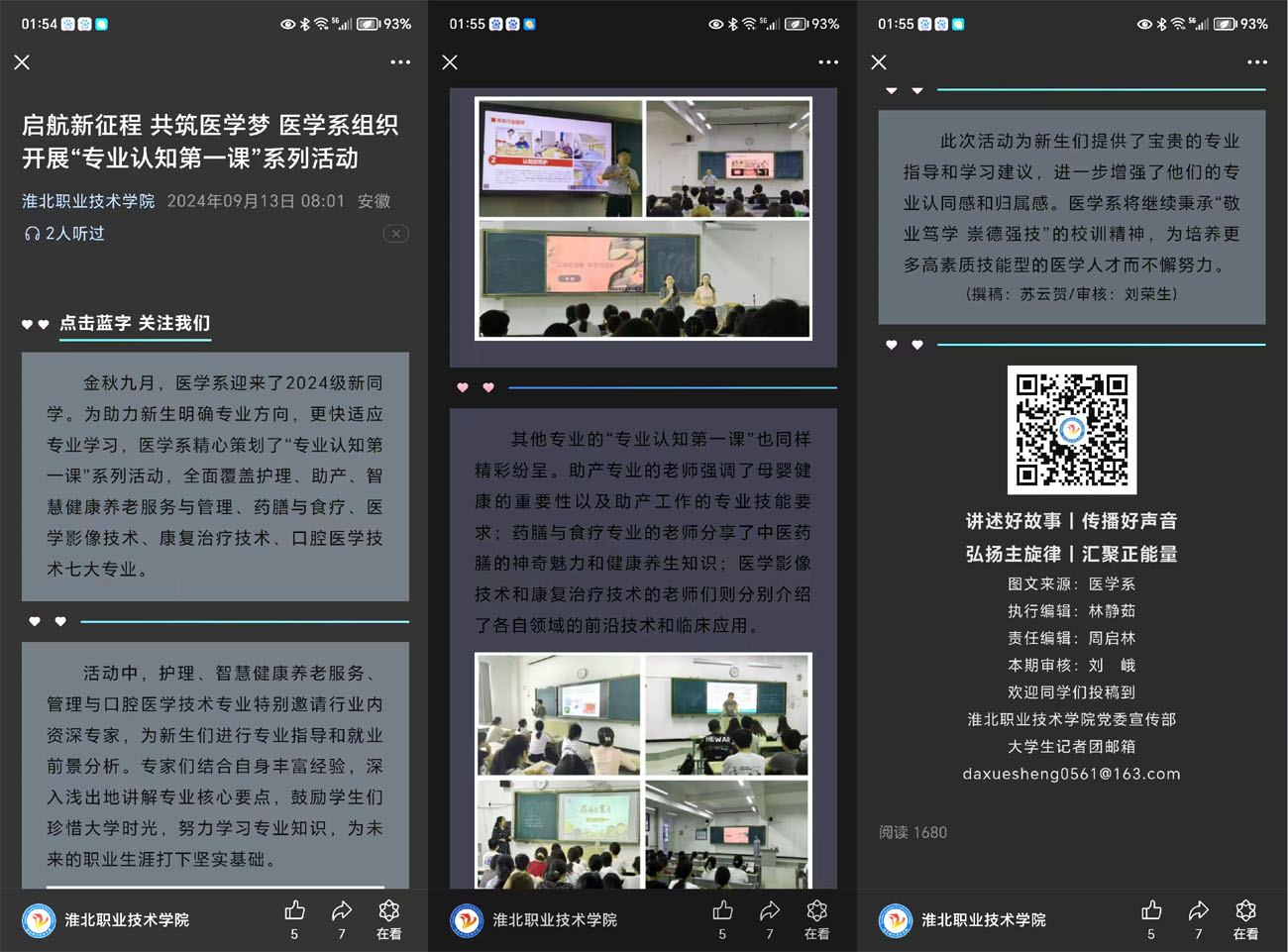1288x952 pixels.
Task: Tap the Bluetooth icon in left status bar
Action: (304, 24)
